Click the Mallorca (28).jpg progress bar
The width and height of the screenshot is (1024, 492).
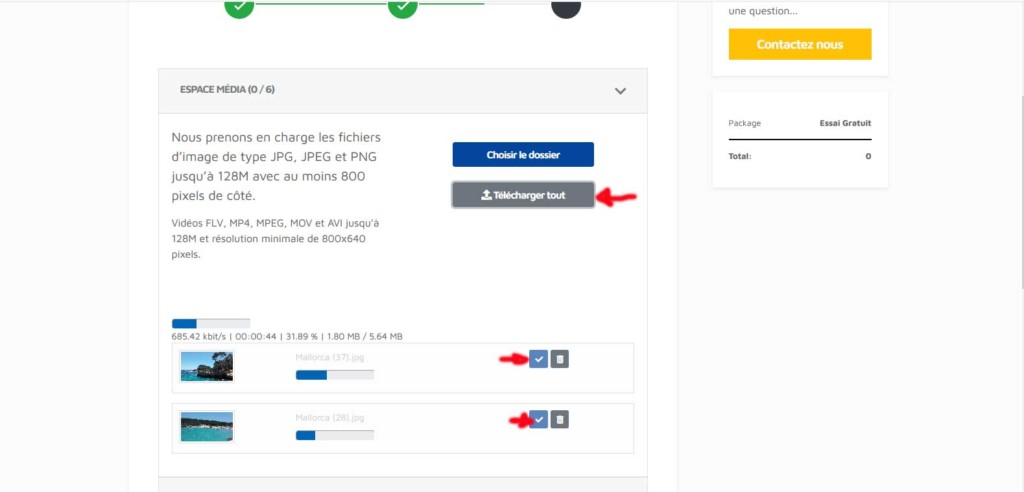335,435
